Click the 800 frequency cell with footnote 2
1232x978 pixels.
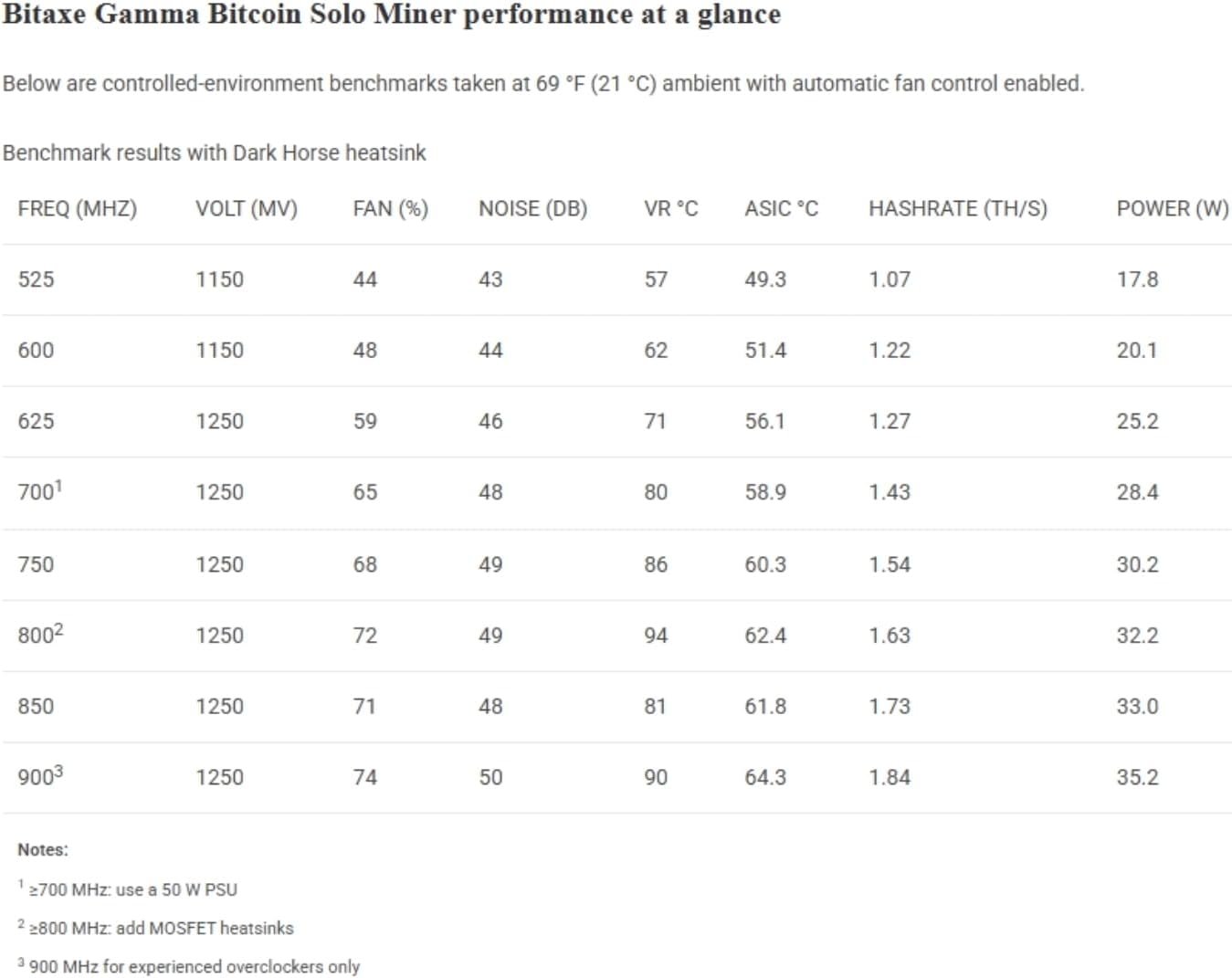(39, 636)
